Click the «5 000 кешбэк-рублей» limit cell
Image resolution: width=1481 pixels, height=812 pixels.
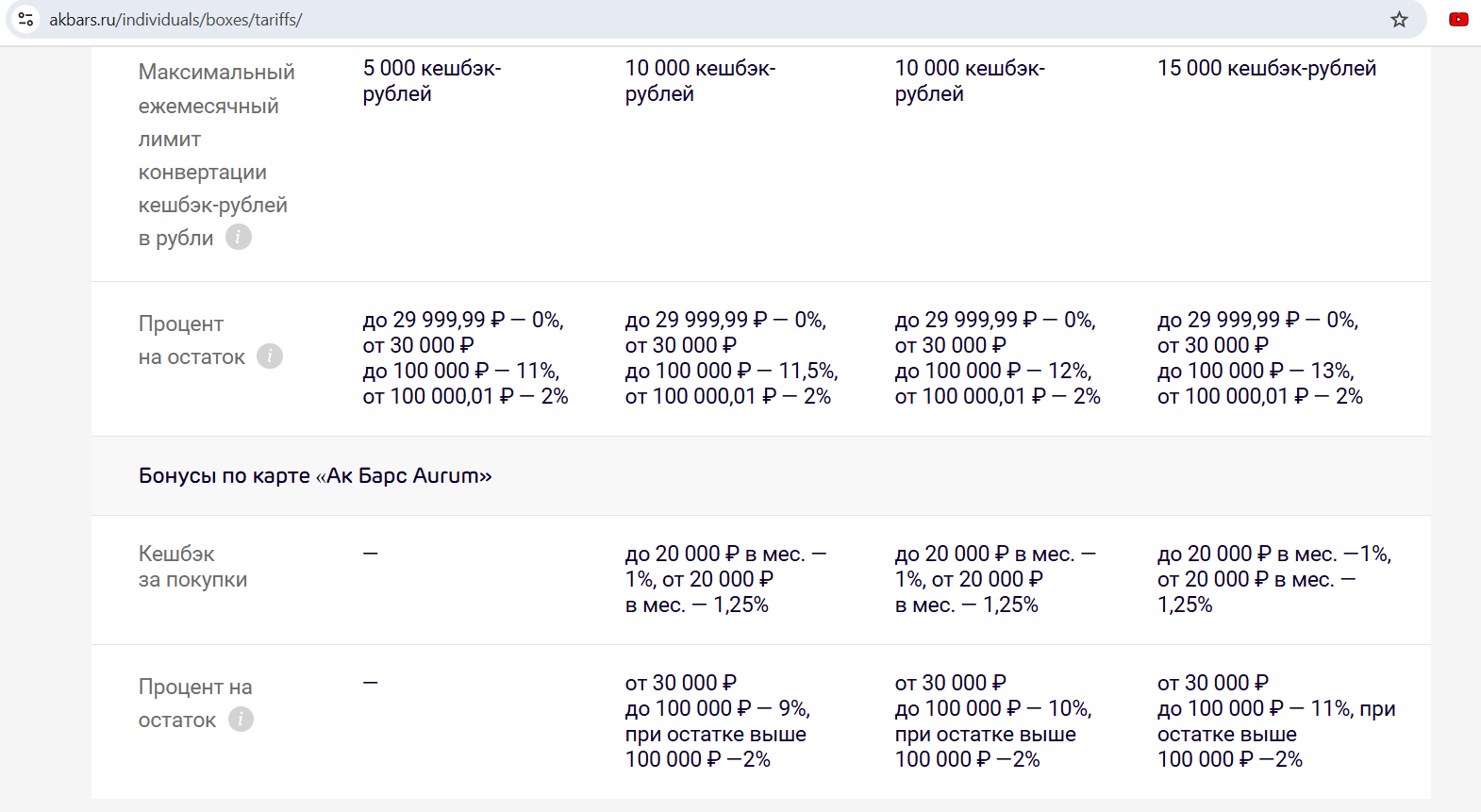(431, 81)
